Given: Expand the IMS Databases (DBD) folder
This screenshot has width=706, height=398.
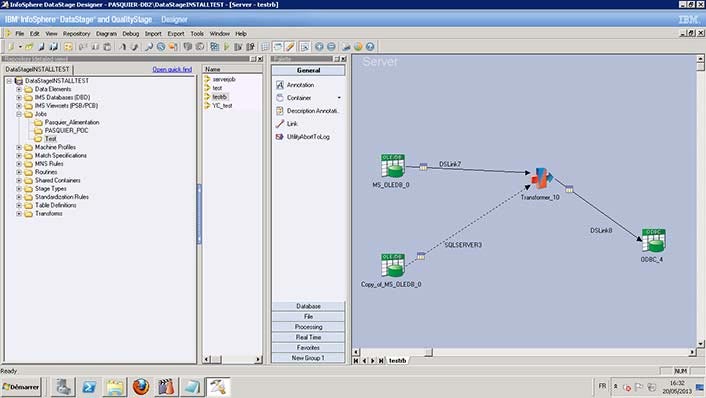Looking at the screenshot, I should (x=19, y=97).
